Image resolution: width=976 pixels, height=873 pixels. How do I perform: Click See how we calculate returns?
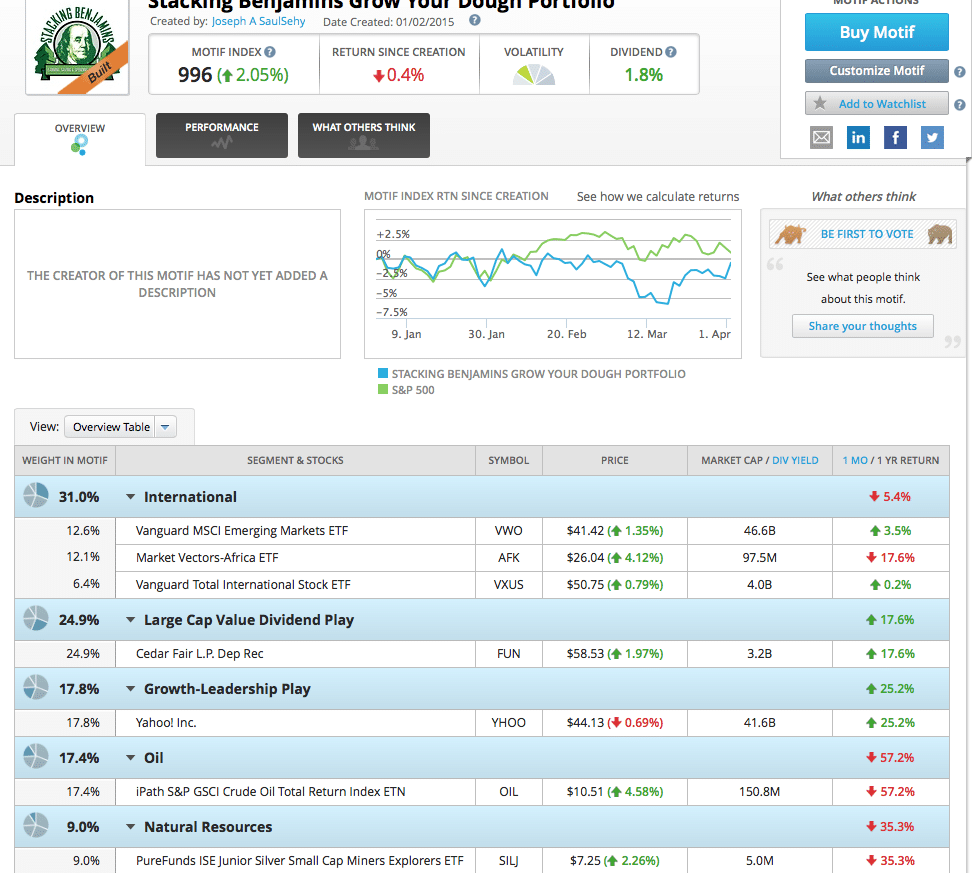click(658, 197)
